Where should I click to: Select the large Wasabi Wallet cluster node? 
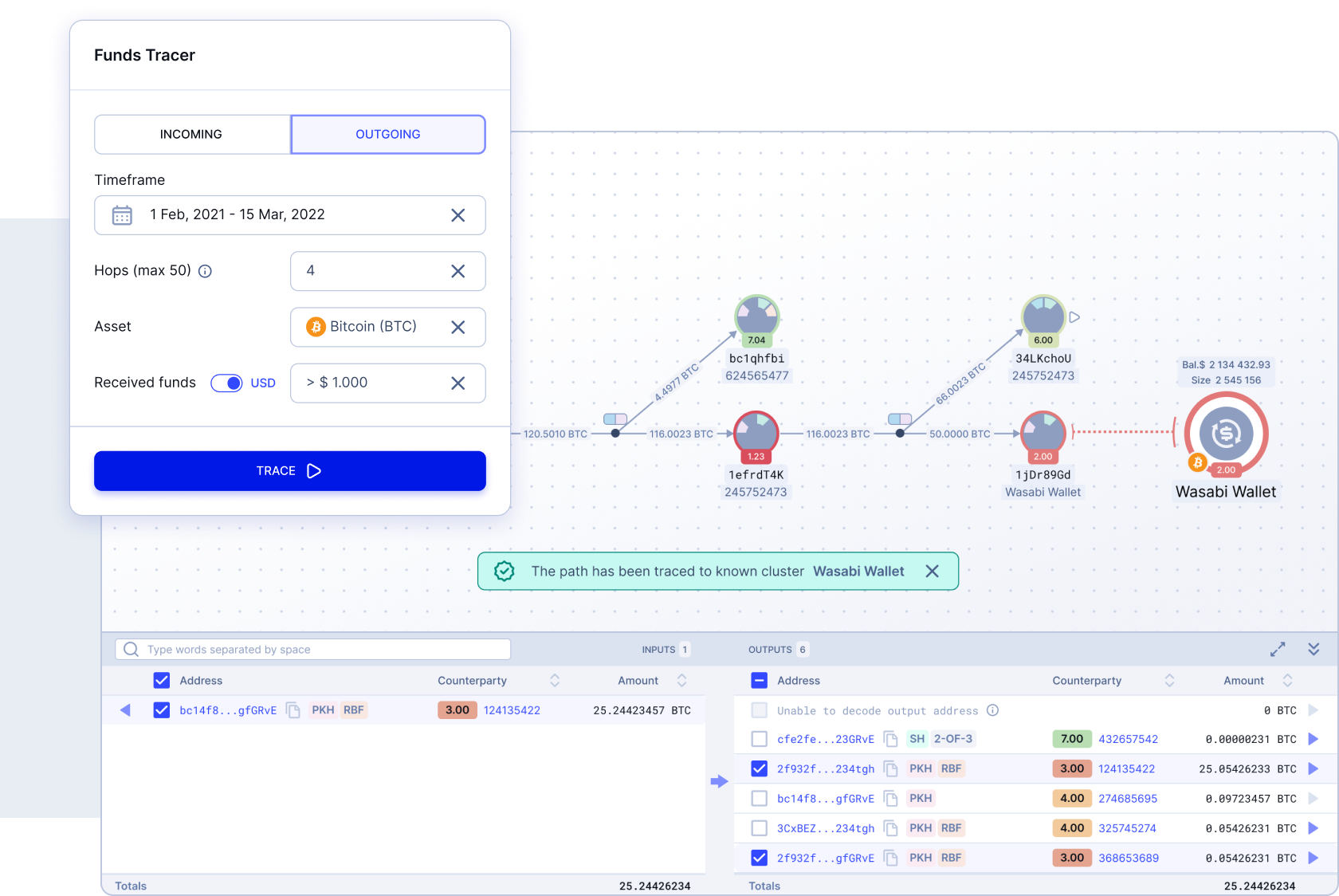click(x=1226, y=434)
